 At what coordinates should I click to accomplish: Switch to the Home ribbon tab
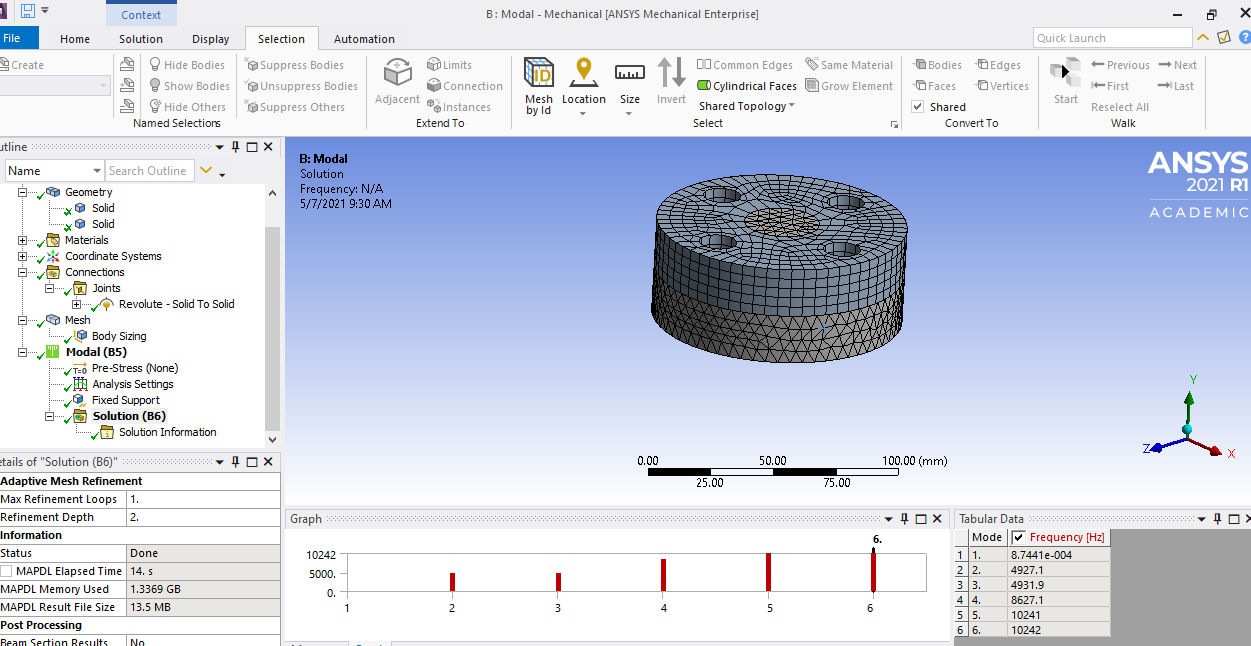[75, 39]
